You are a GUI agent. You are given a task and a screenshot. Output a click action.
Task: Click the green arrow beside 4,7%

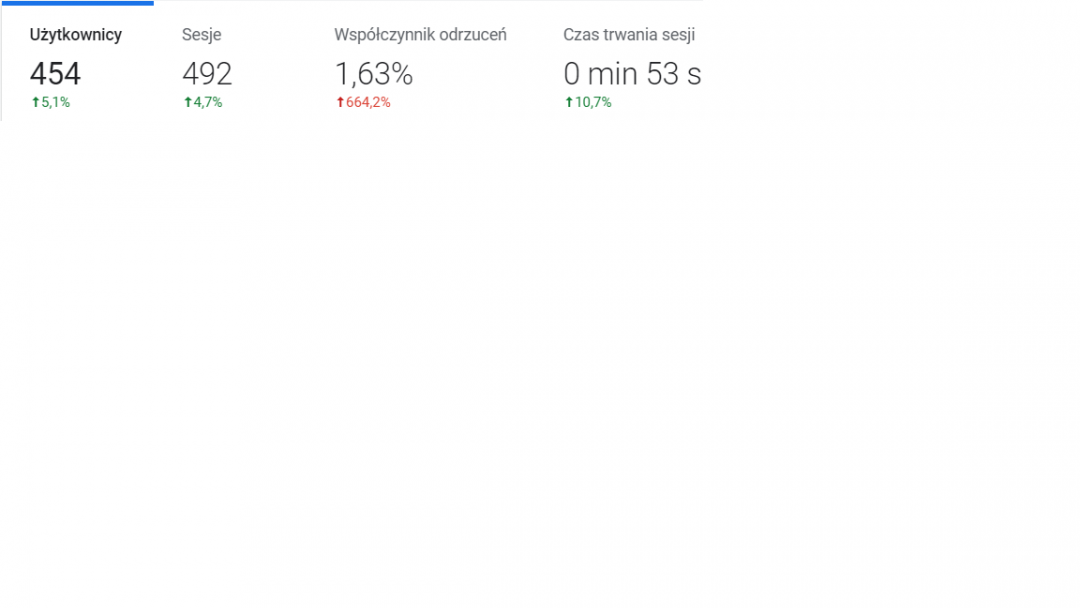(187, 102)
